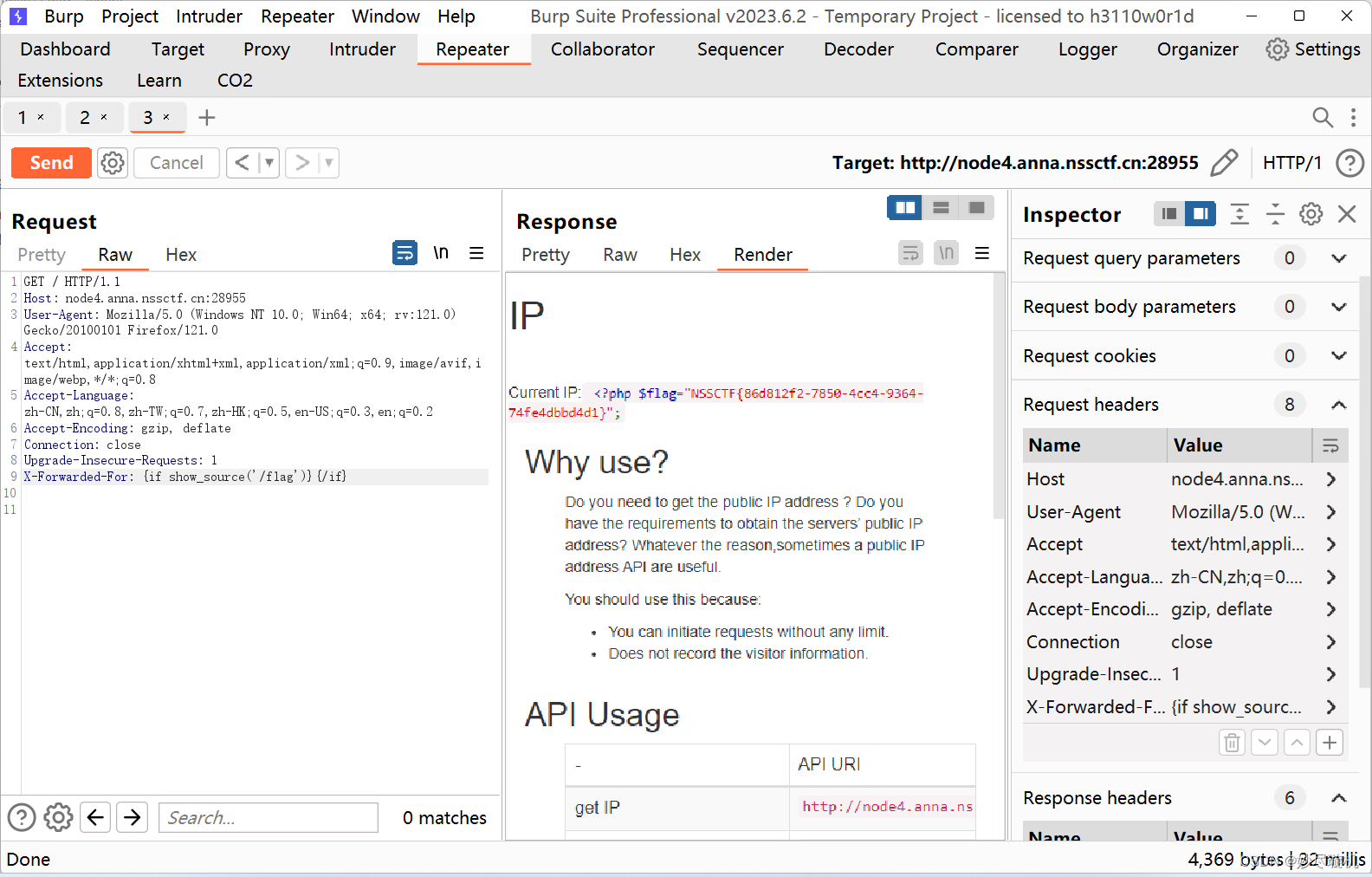The height and width of the screenshot is (877, 1372).
Task: Open Host header details chevron
Action: tap(1330, 479)
